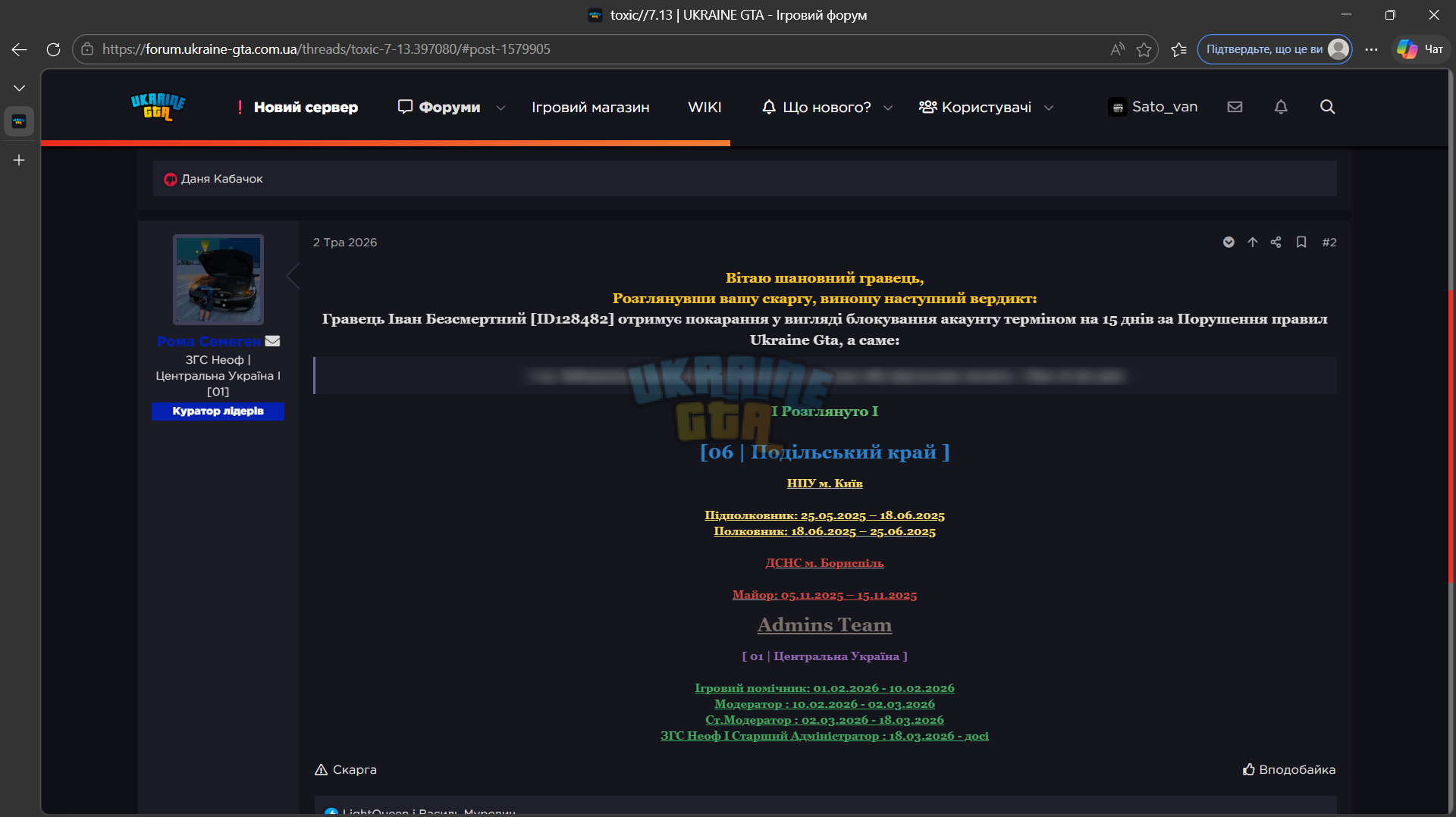1456x817 pixels.
Task: Open Рома Семеген avatar image
Action: tap(218, 280)
